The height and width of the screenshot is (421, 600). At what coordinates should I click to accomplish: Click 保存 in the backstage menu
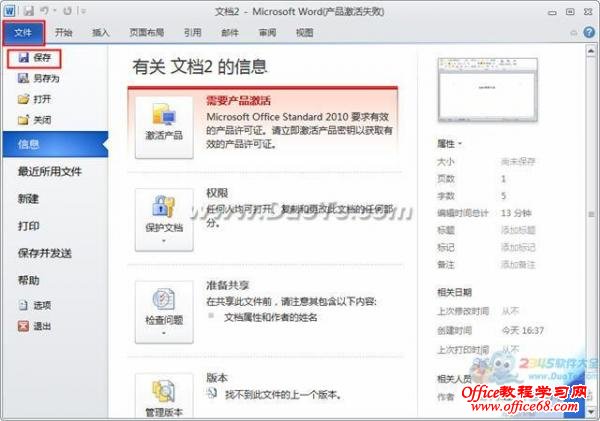click(34, 58)
